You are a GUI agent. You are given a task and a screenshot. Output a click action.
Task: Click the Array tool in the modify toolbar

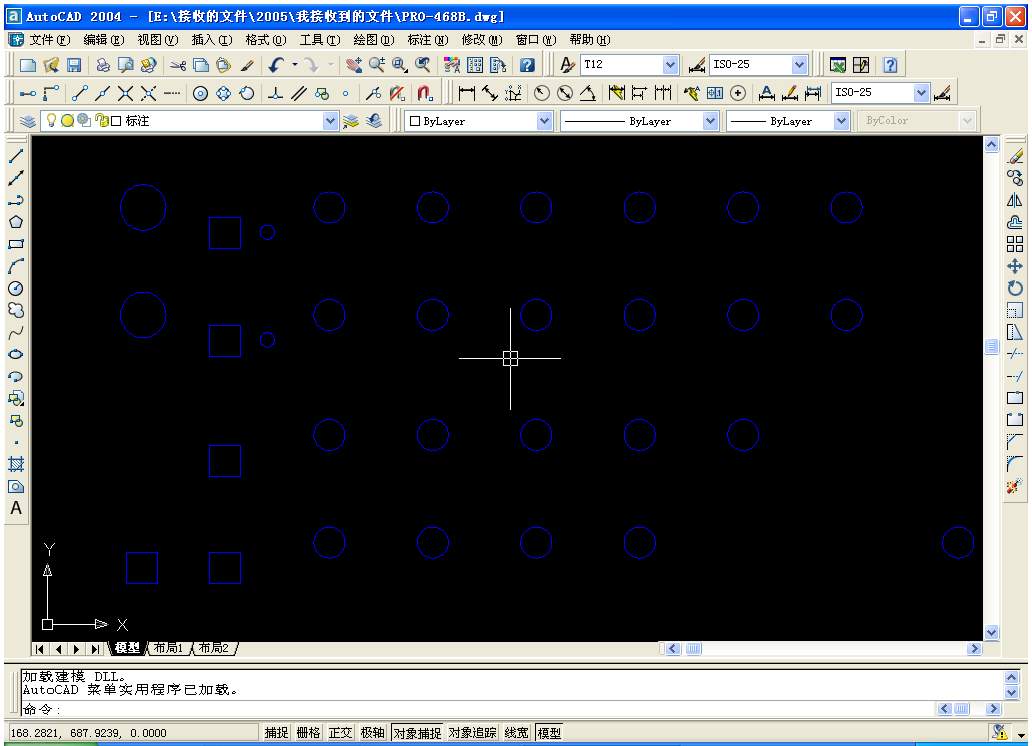[x=1015, y=244]
